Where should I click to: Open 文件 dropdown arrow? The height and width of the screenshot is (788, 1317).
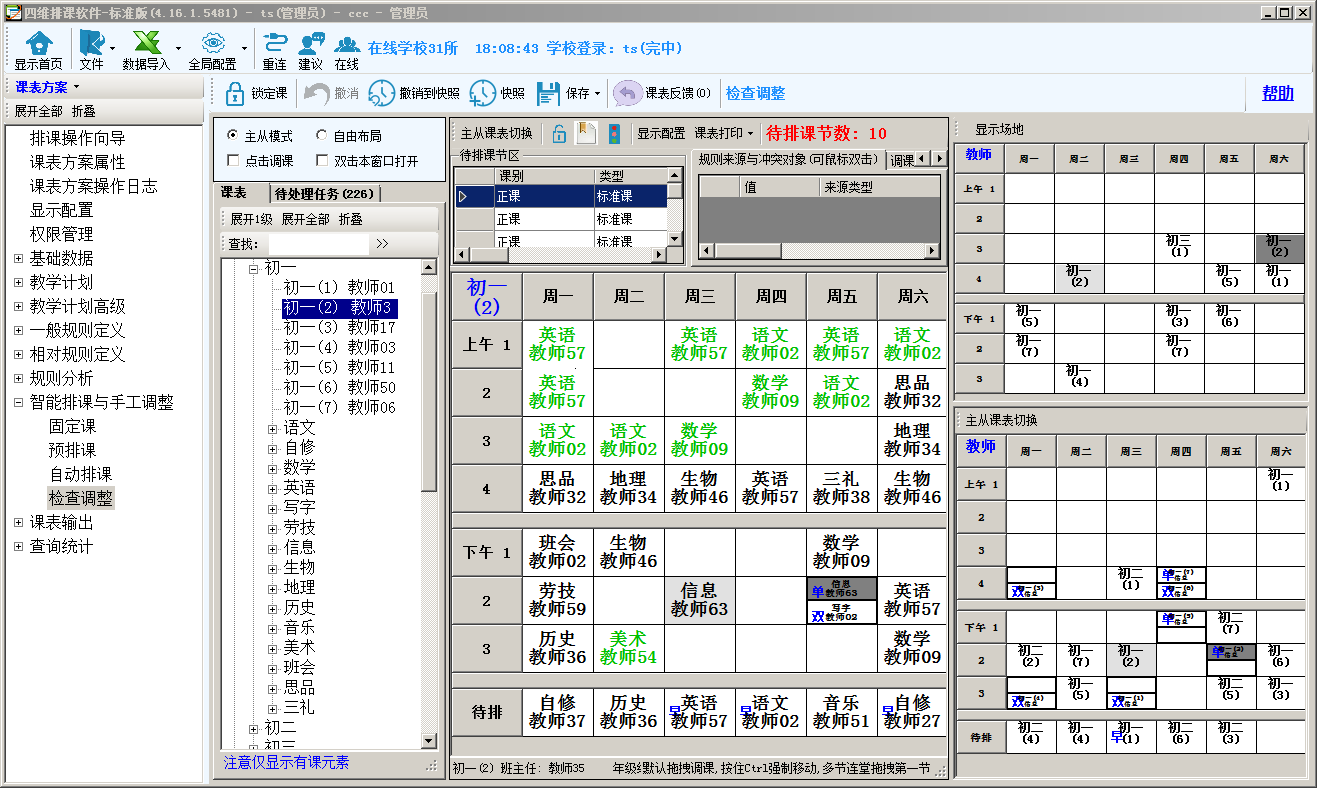(113, 48)
